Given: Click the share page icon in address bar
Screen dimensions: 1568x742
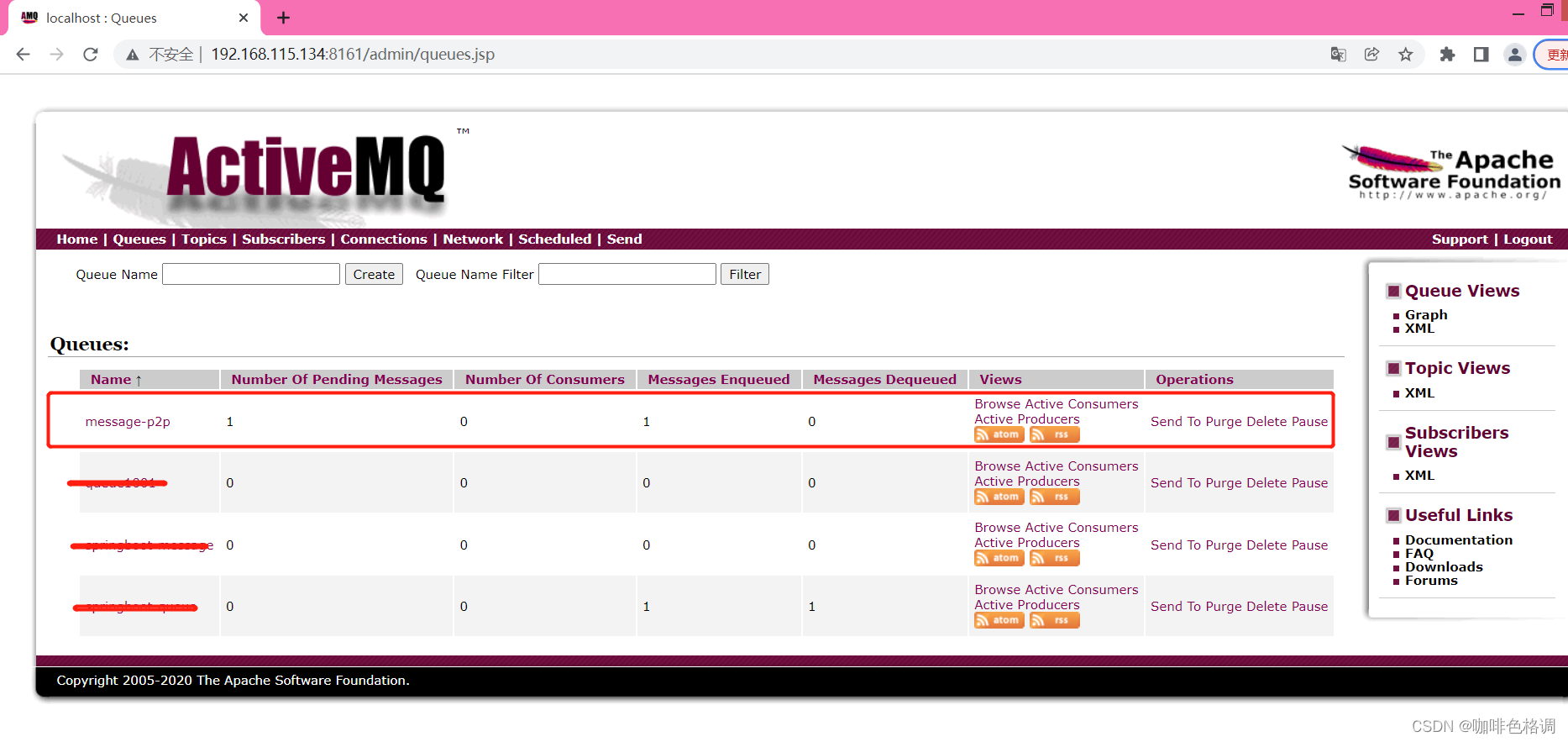Looking at the screenshot, I should (x=1371, y=55).
